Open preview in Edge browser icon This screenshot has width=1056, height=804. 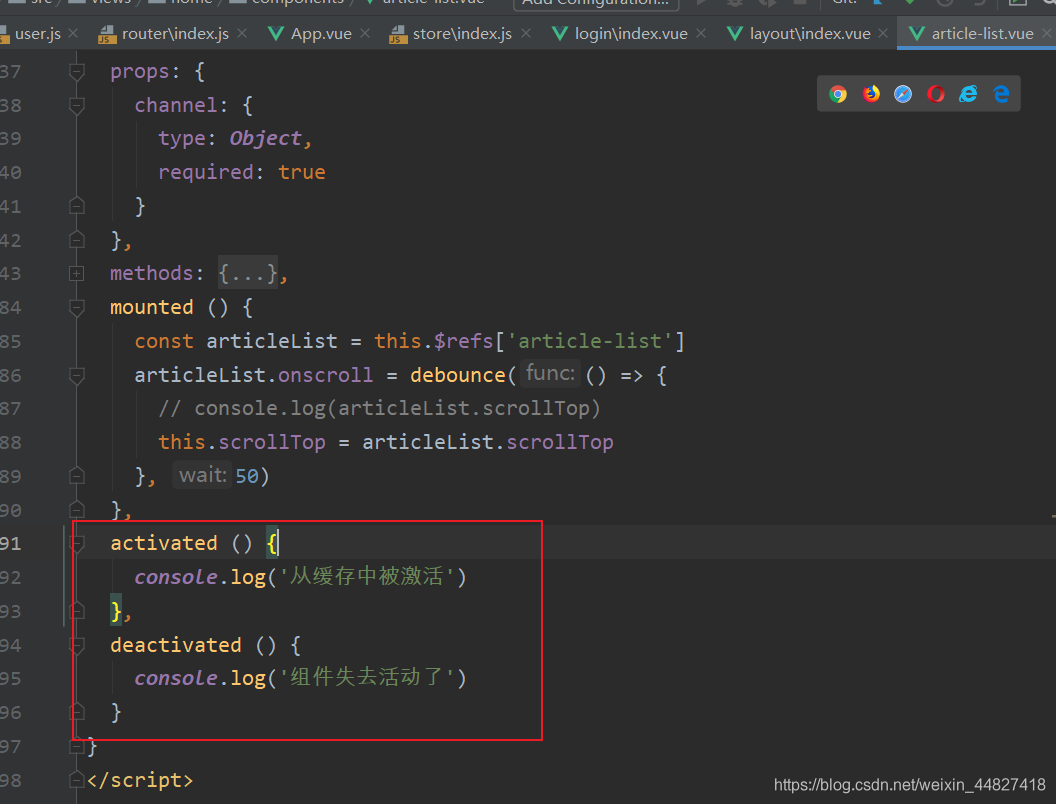[1001, 94]
